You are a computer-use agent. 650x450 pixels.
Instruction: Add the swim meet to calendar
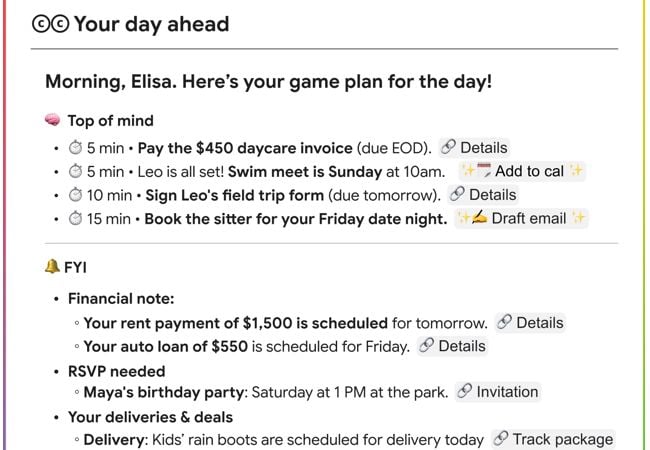tap(520, 171)
